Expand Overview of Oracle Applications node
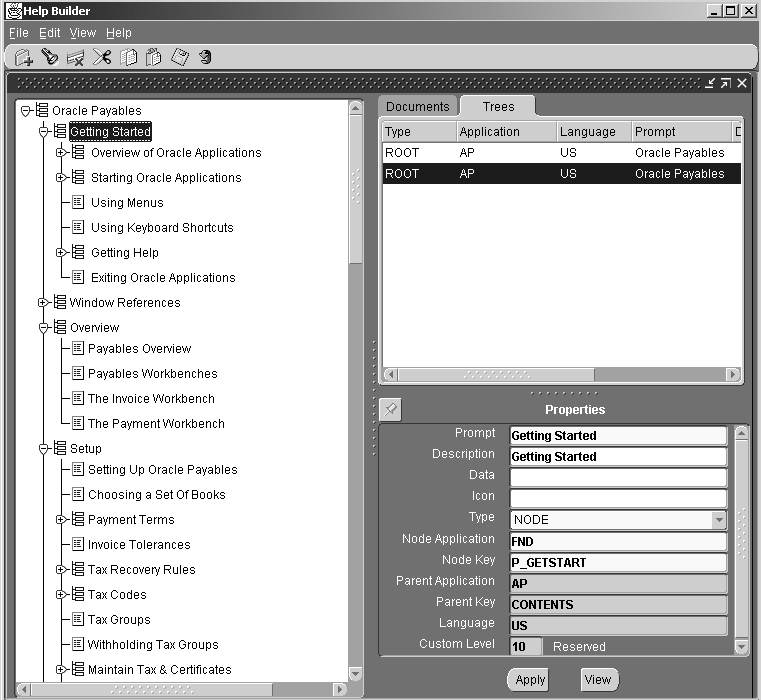The width and height of the screenshot is (761, 700). tap(61, 152)
